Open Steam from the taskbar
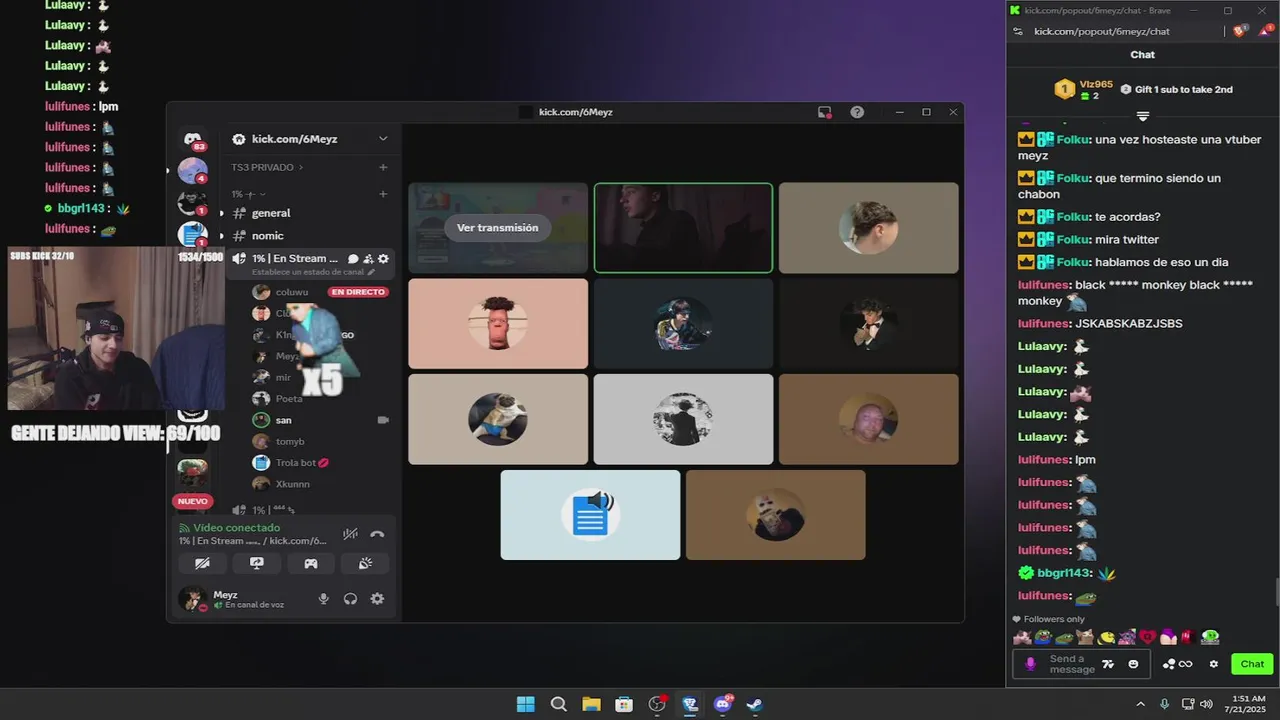The height and width of the screenshot is (720, 1280). 755,704
